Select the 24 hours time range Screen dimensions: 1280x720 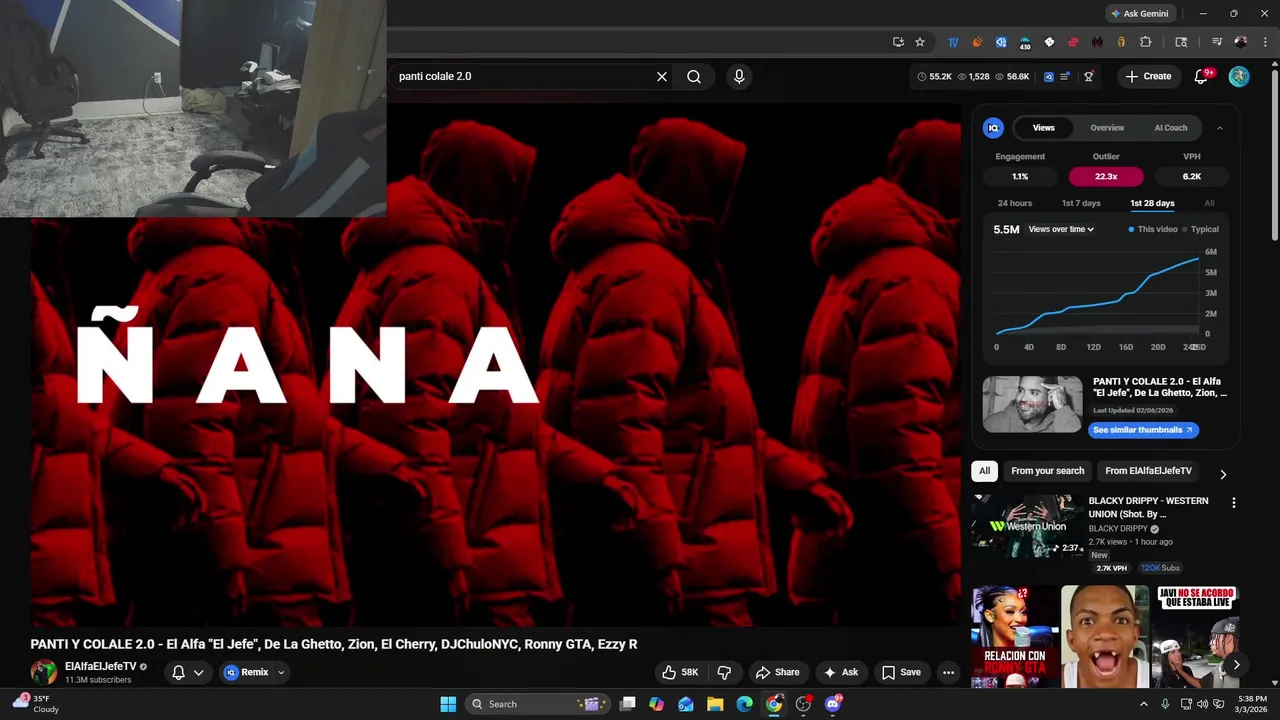(1015, 203)
